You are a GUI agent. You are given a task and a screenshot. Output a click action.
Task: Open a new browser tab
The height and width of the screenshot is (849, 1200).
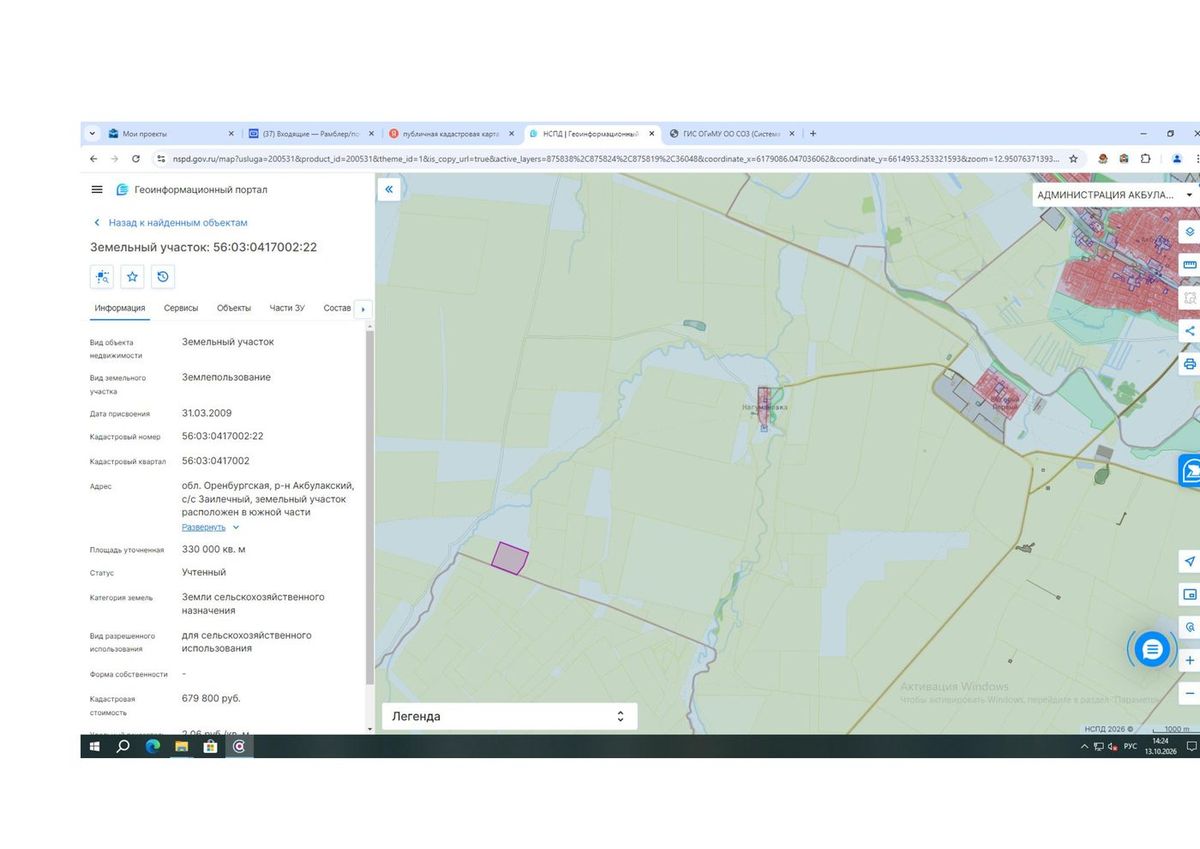point(813,133)
